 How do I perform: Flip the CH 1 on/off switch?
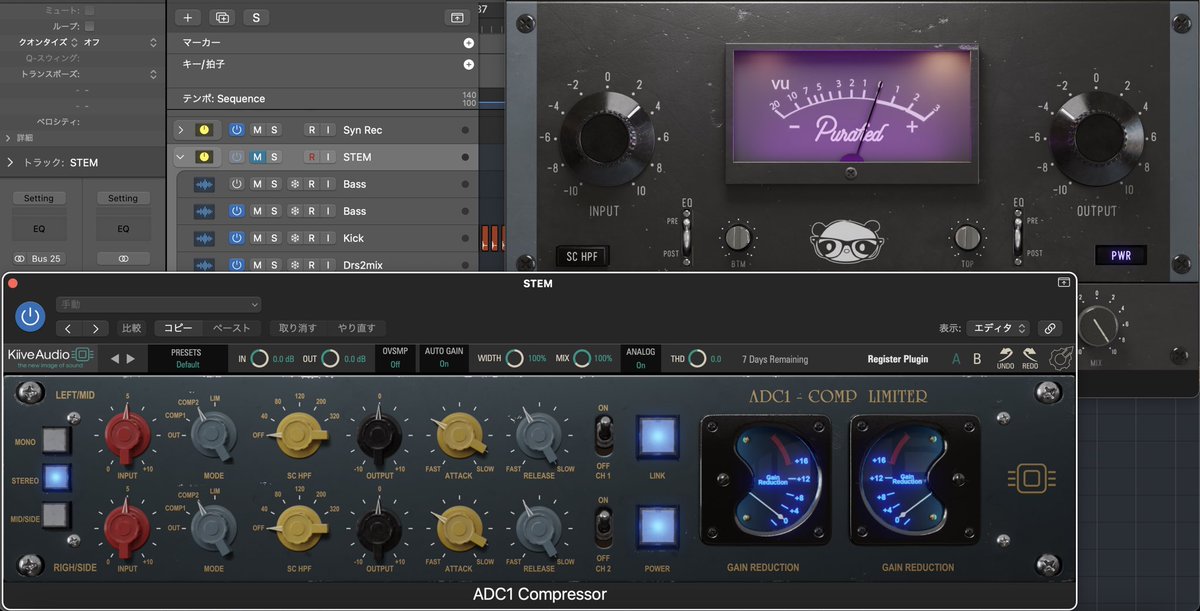[x=603, y=433]
